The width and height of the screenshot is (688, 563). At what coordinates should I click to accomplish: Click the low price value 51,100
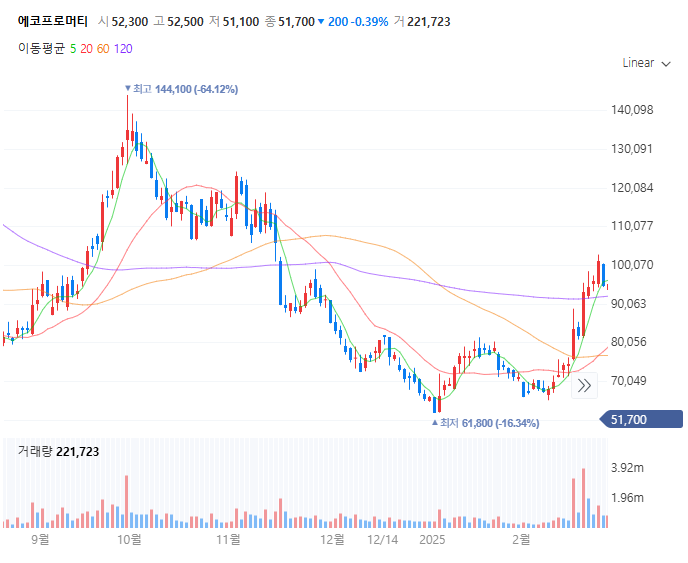pos(241,22)
